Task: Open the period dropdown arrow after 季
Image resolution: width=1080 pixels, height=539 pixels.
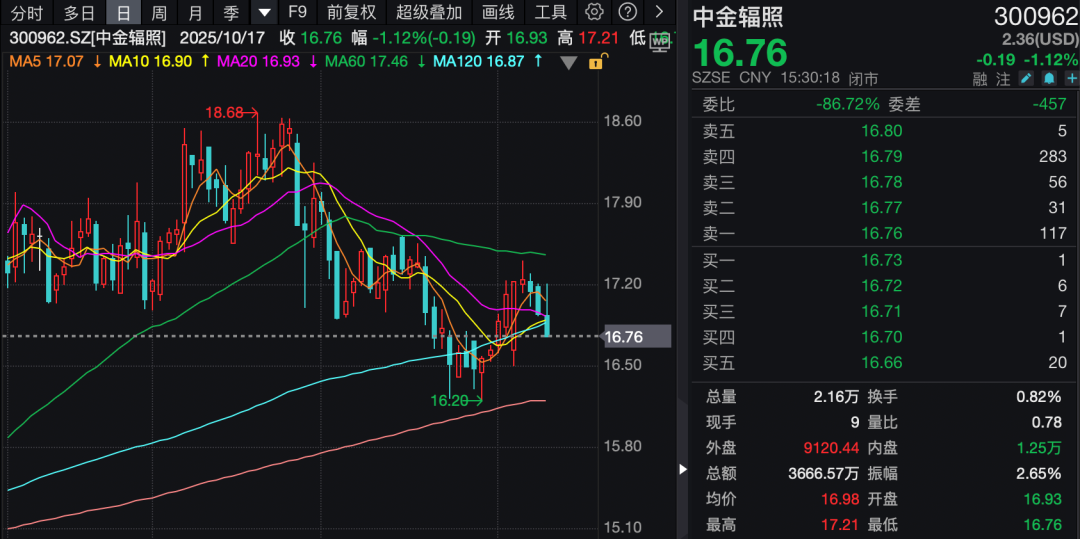Action: [x=264, y=13]
